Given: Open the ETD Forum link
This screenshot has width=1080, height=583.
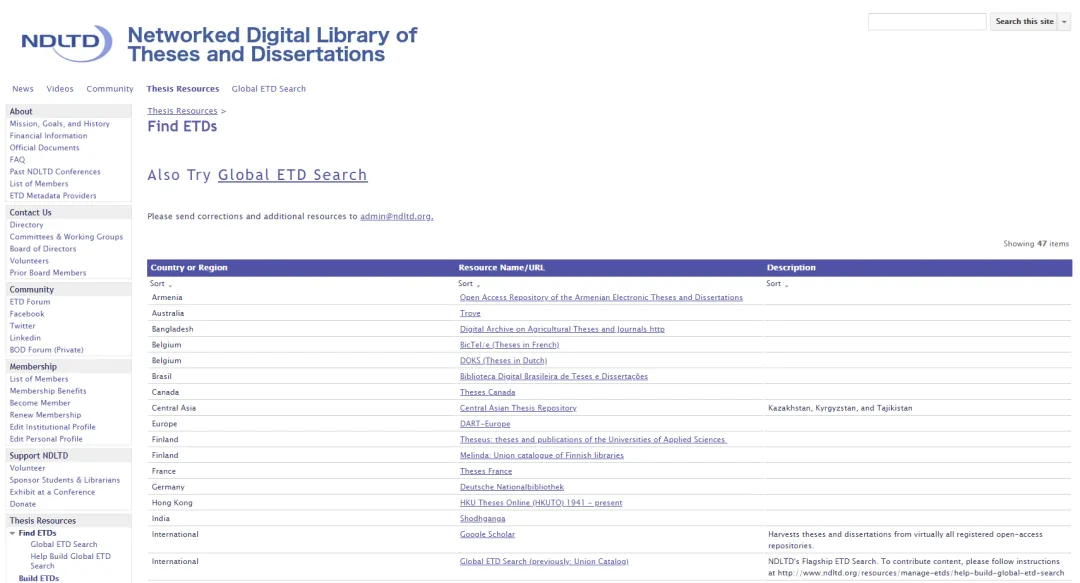Looking at the screenshot, I should point(30,302).
